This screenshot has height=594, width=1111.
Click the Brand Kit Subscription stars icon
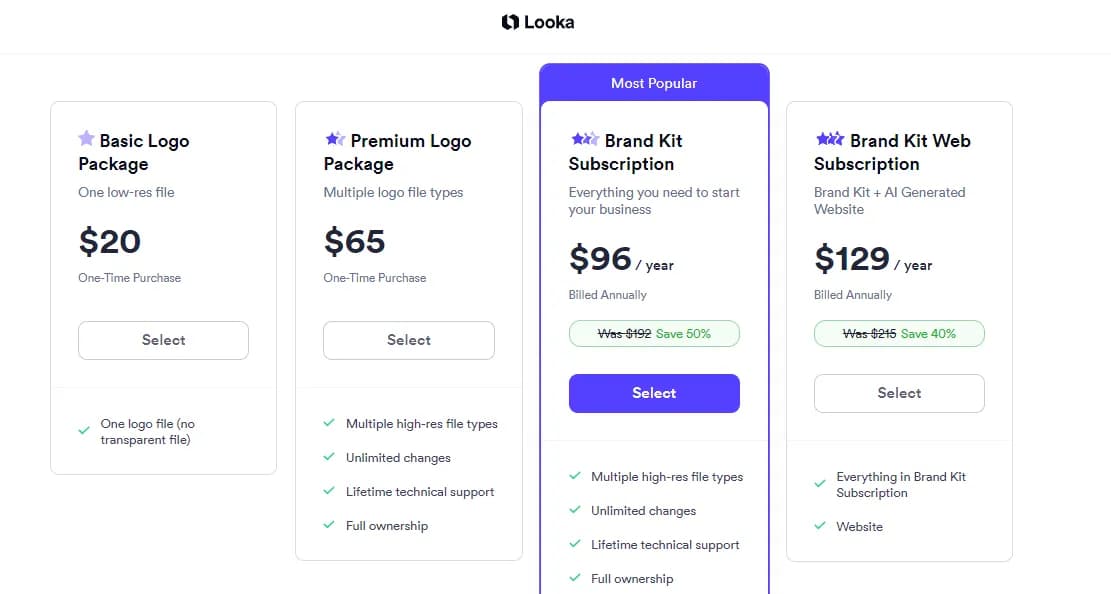tap(585, 139)
